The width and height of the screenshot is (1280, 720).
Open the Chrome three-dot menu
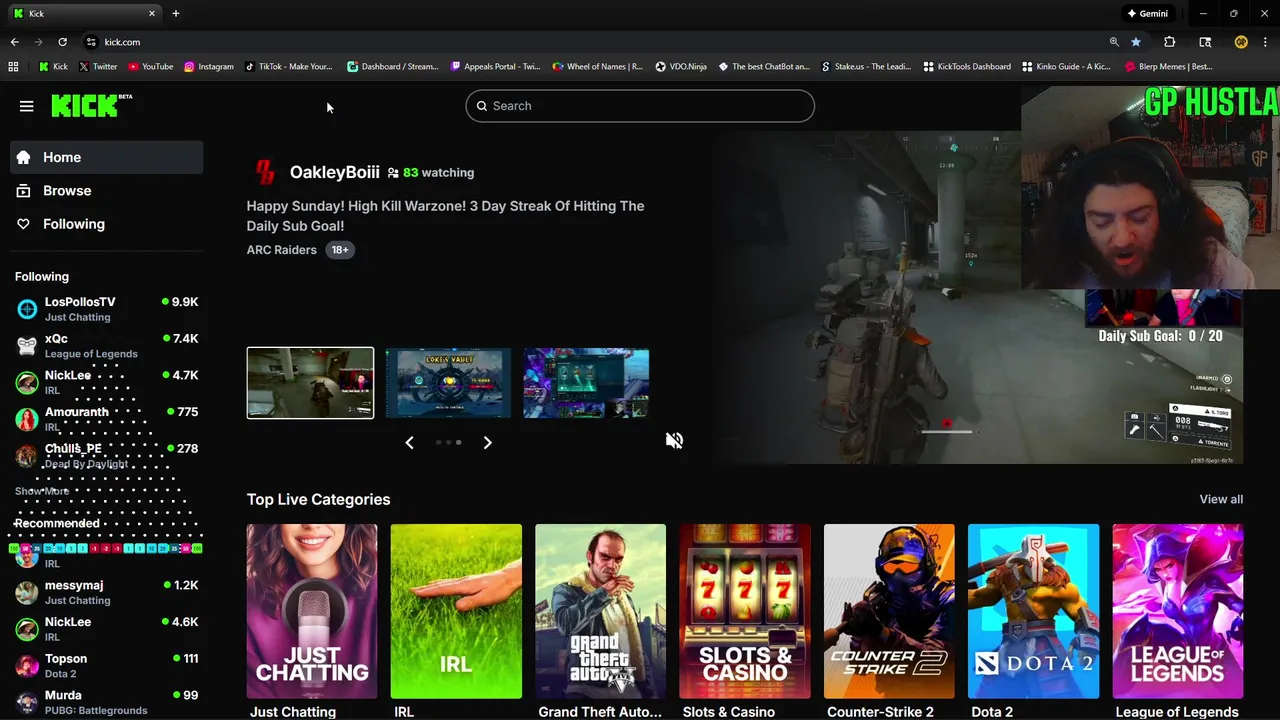(1266, 42)
